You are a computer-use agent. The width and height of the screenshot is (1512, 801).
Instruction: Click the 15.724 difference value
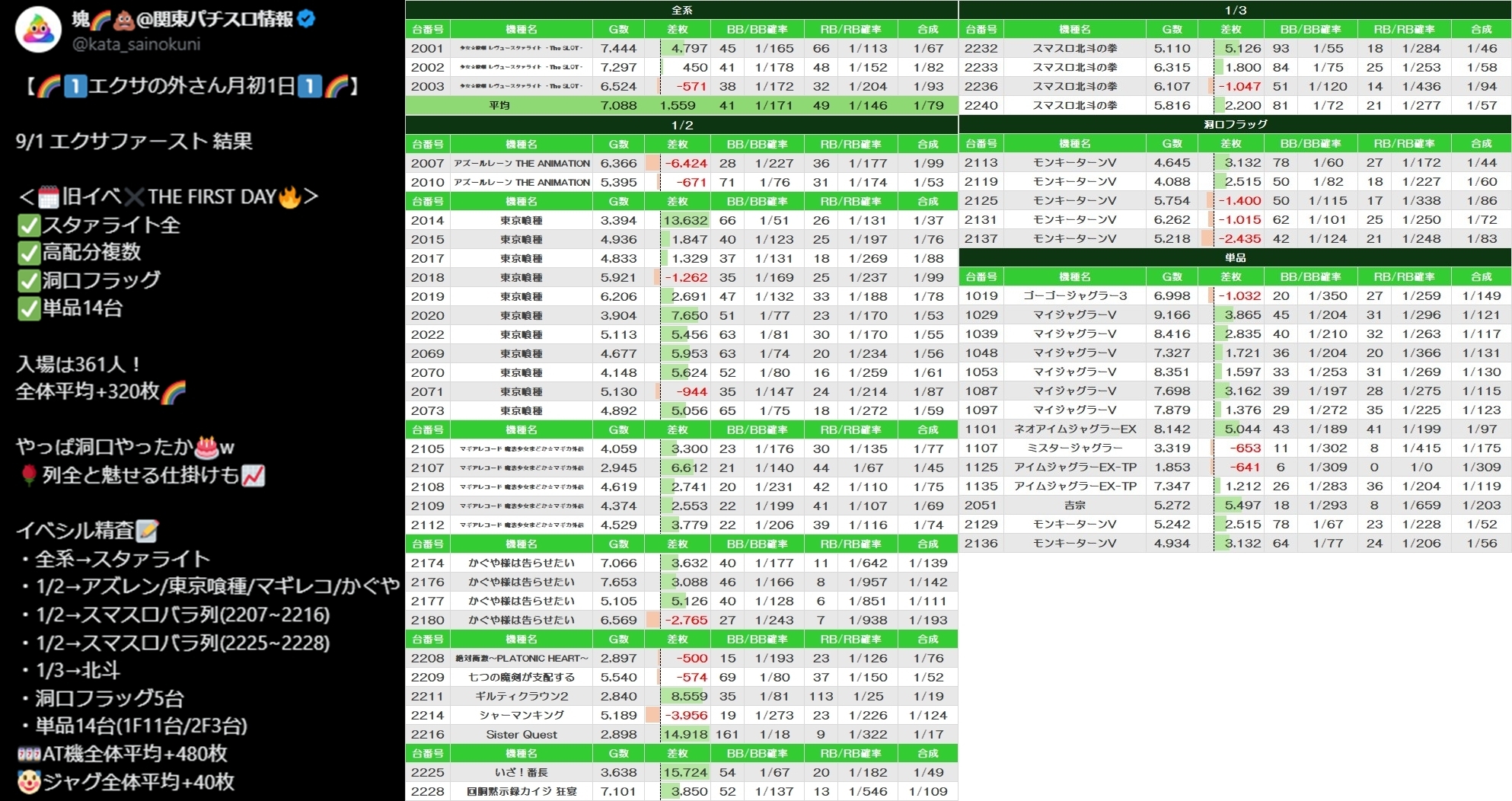[685, 772]
